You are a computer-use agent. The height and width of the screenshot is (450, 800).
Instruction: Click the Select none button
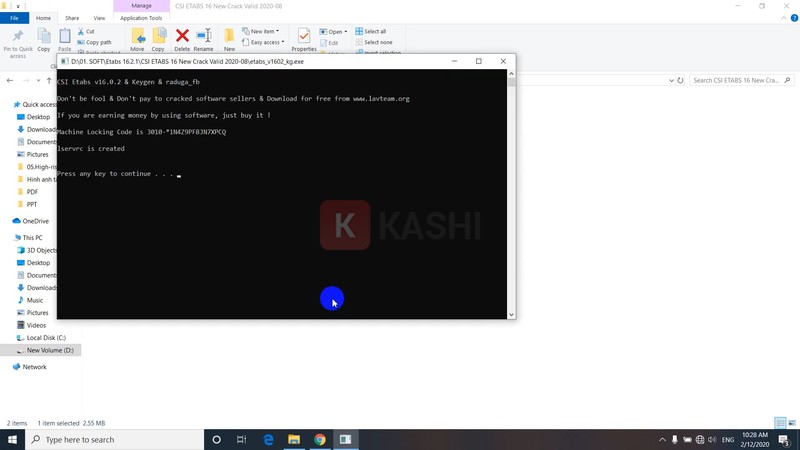coord(376,42)
